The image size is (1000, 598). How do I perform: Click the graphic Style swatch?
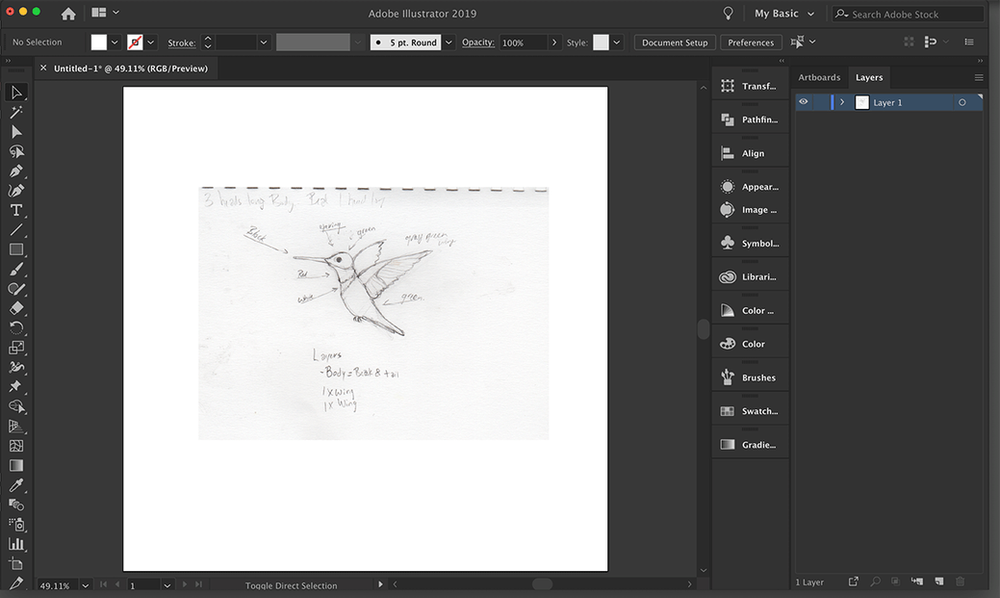pos(601,43)
